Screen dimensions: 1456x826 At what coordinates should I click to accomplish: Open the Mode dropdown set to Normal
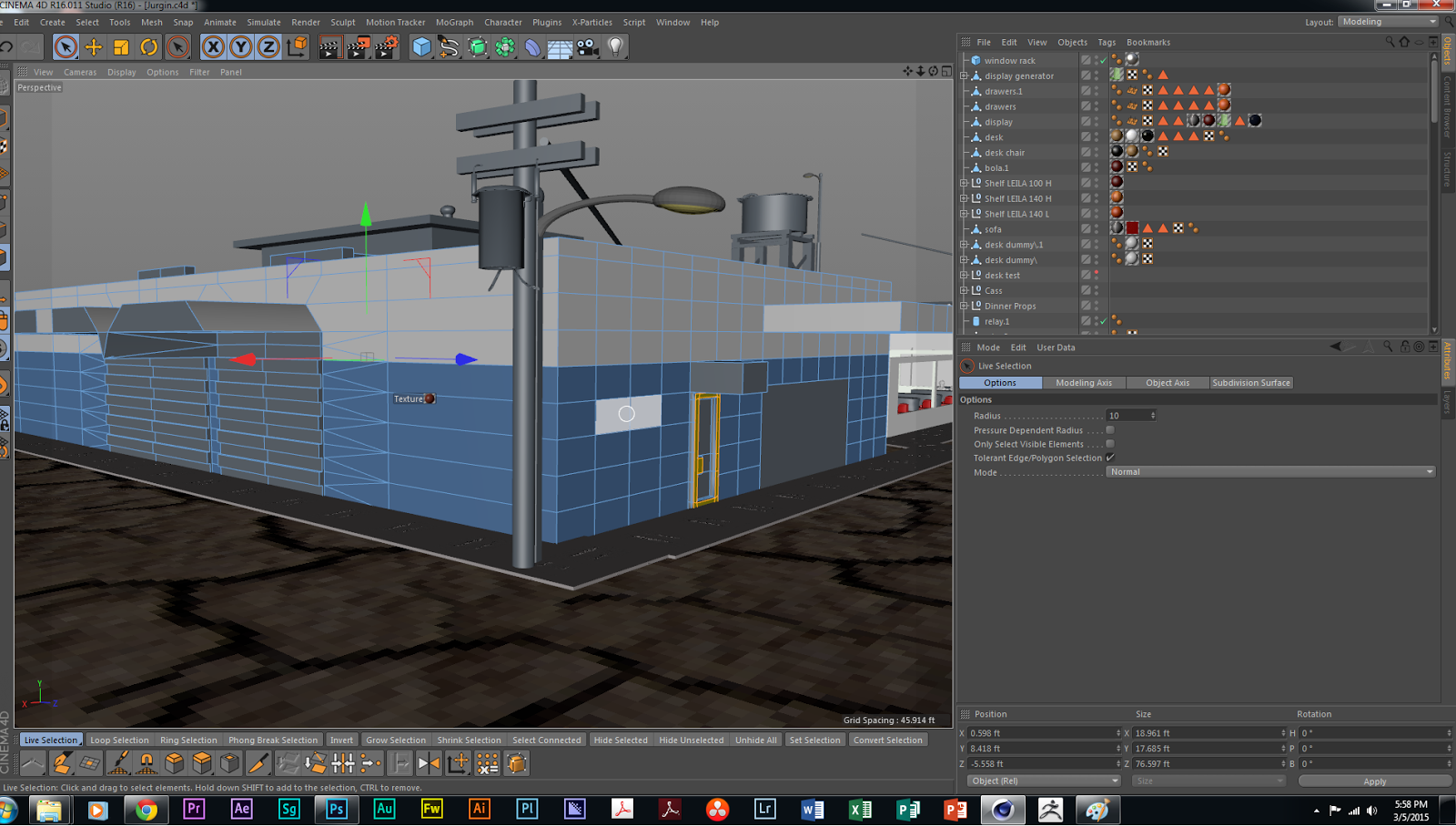click(1270, 472)
